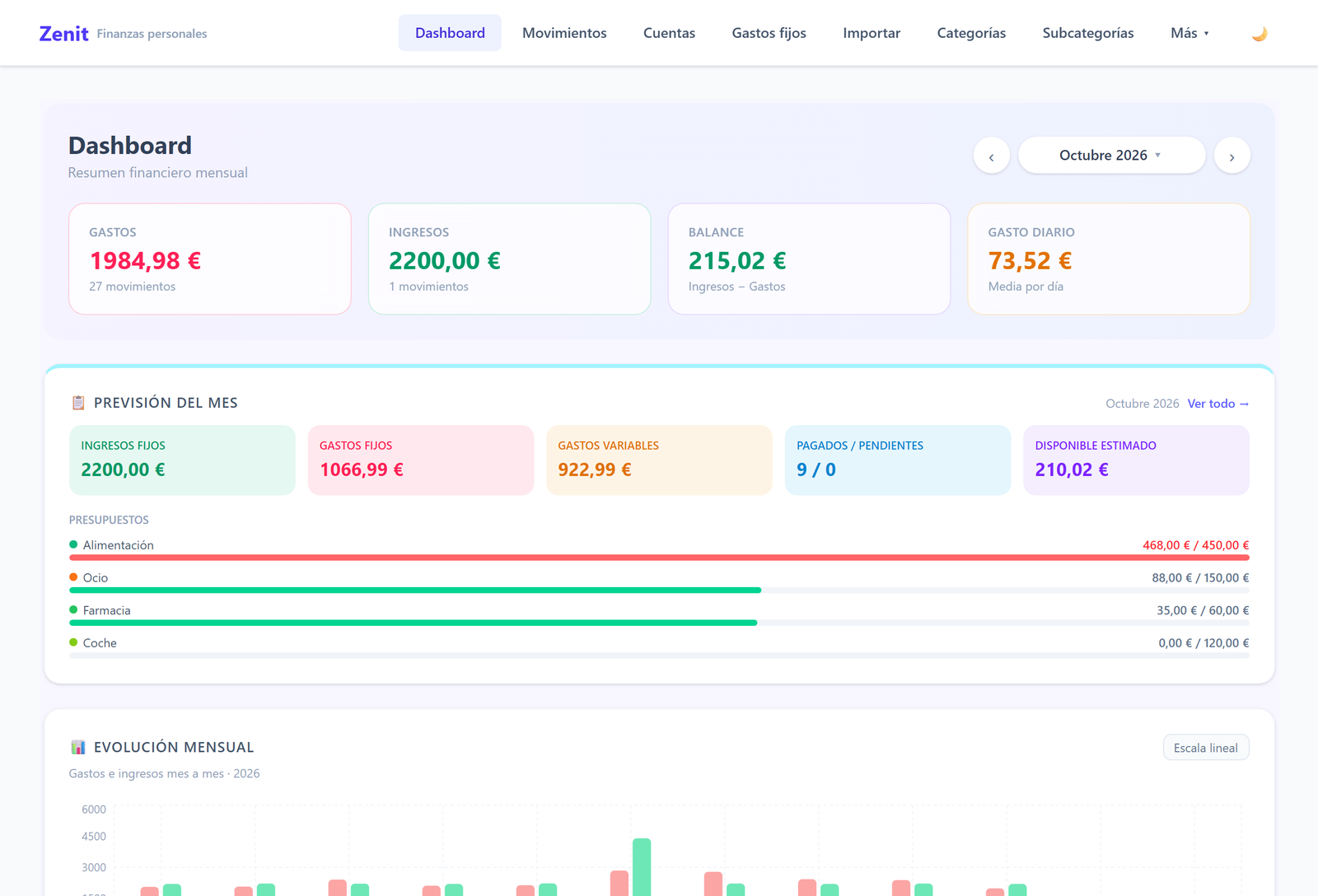This screenshot has width=1318, height=896.
Task: Click the Ocio budget progress bar
Action: (659, 590)
